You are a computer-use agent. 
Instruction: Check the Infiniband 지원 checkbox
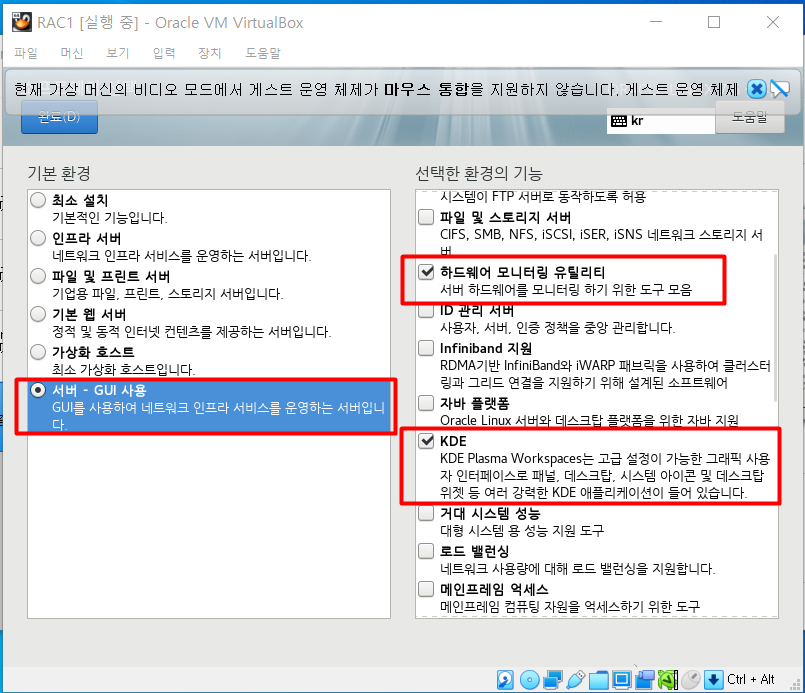coord(426,348)
